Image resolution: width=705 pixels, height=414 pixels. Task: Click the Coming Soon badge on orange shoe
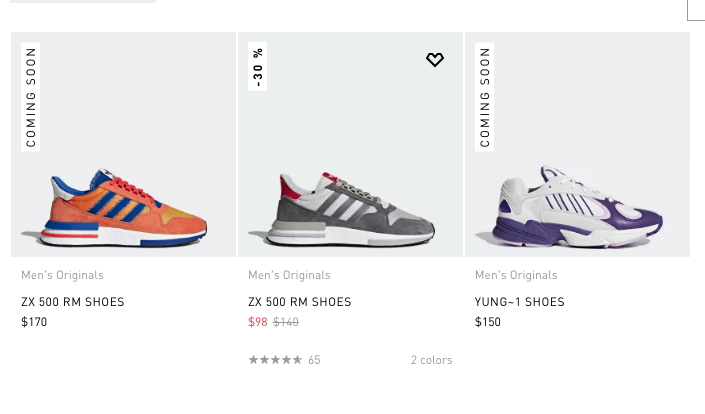(x=31, y=97)
